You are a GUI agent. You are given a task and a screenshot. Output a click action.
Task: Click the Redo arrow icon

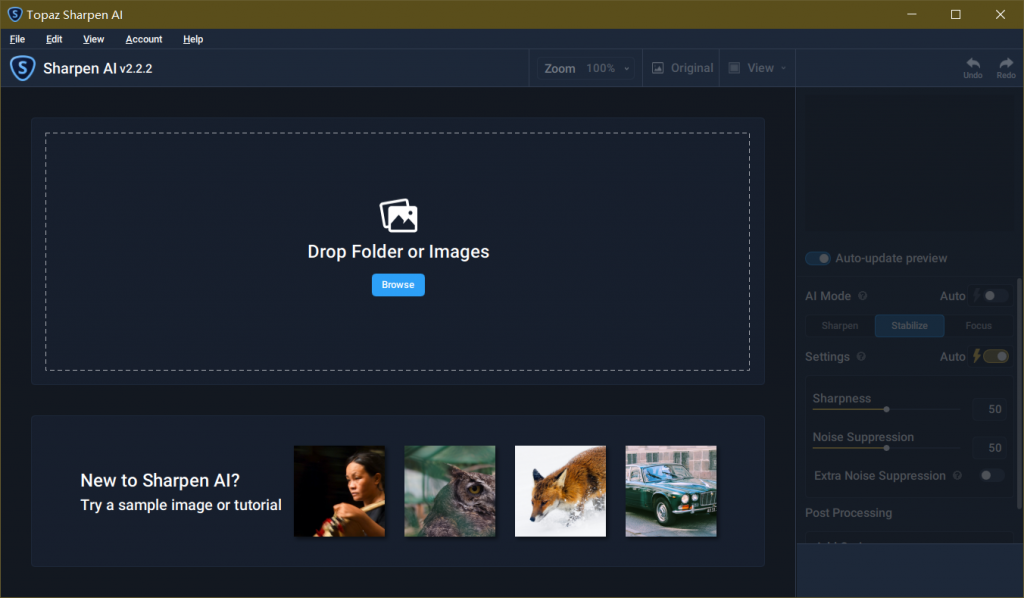click(1005, 63)
